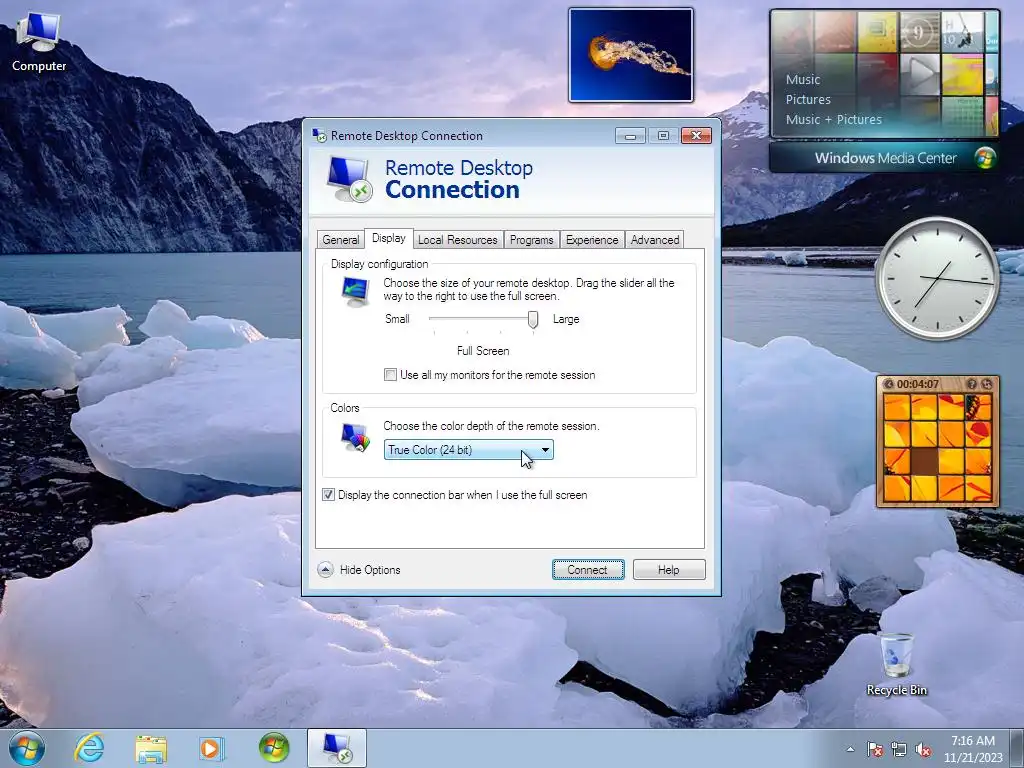Viewport: 1024px width, 768px height.
Task: Launch Internet Explorer from the taskbar
Action: 89,748
